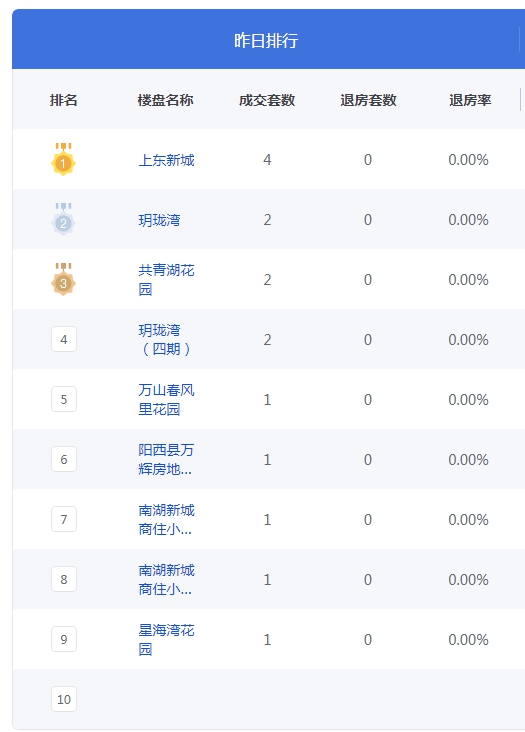This screenshot has height=732, width=525.
Task: Open the 玥珑湾 property link in row 2
Action: tap(160, 220)
